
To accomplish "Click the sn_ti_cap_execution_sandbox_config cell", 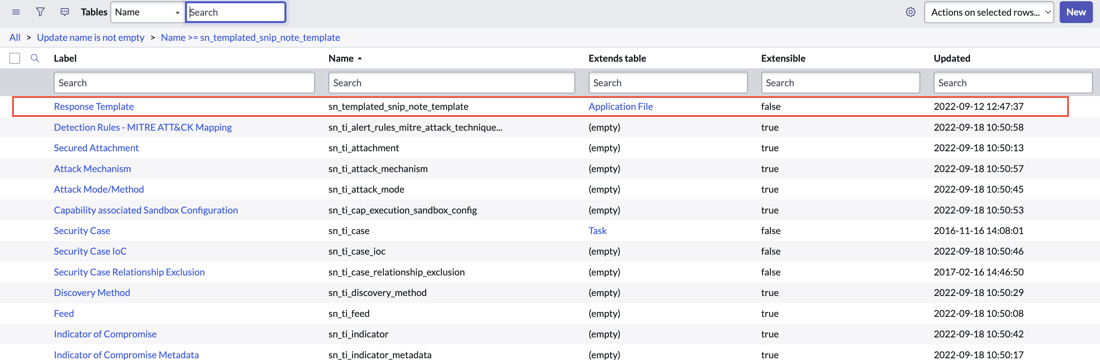I will (403, 210).
